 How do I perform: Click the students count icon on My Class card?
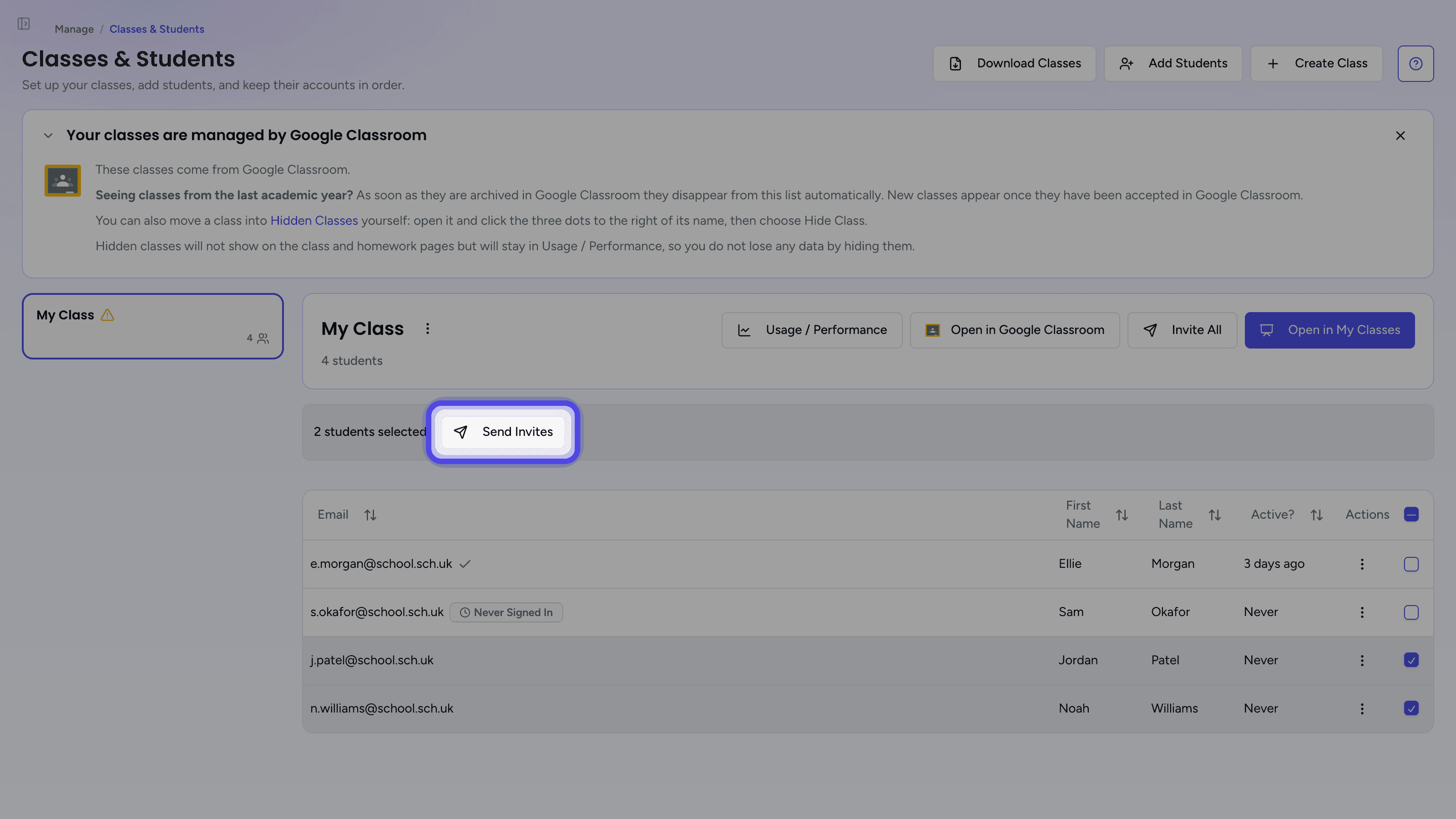point(263,338)
